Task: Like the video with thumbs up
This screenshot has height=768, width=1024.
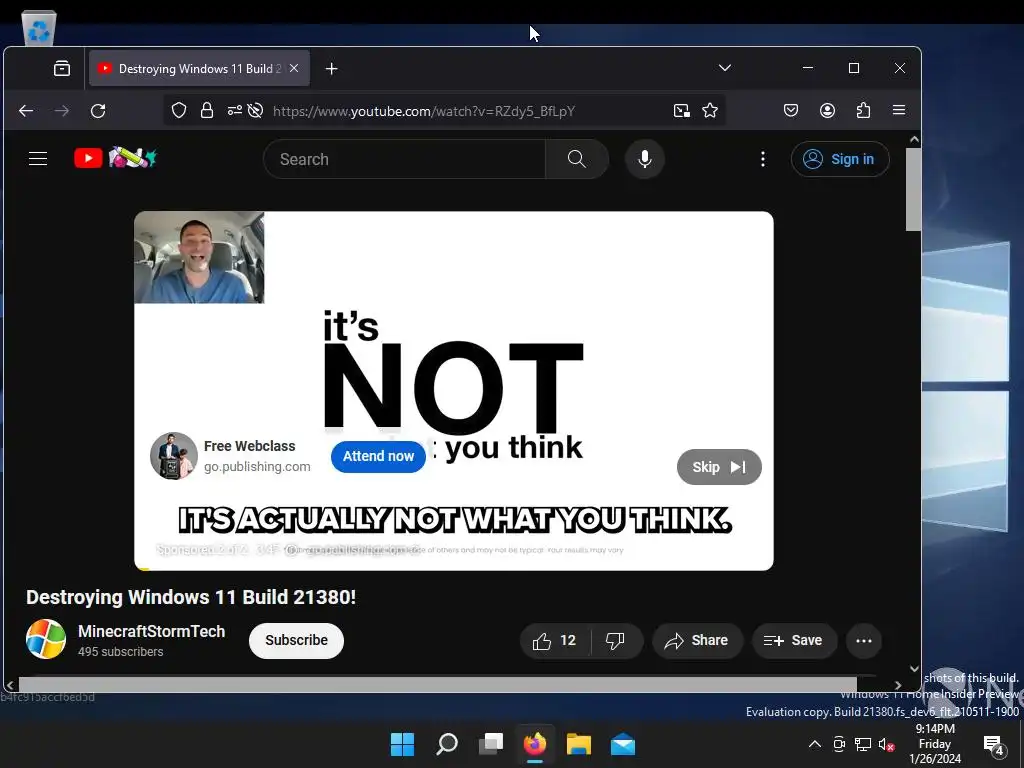Action: click(x=554, y=641)
